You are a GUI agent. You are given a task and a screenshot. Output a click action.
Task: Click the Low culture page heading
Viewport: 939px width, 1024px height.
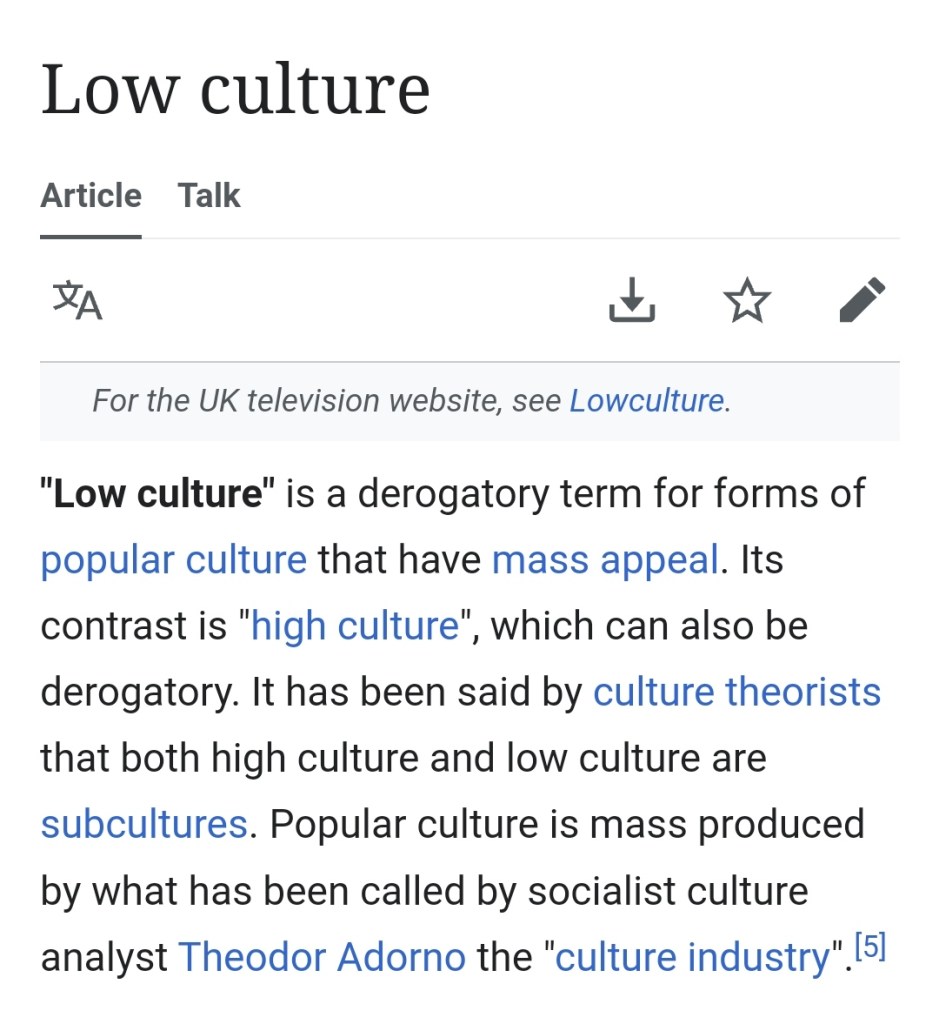pyautogui.click(x=235, y=88)
